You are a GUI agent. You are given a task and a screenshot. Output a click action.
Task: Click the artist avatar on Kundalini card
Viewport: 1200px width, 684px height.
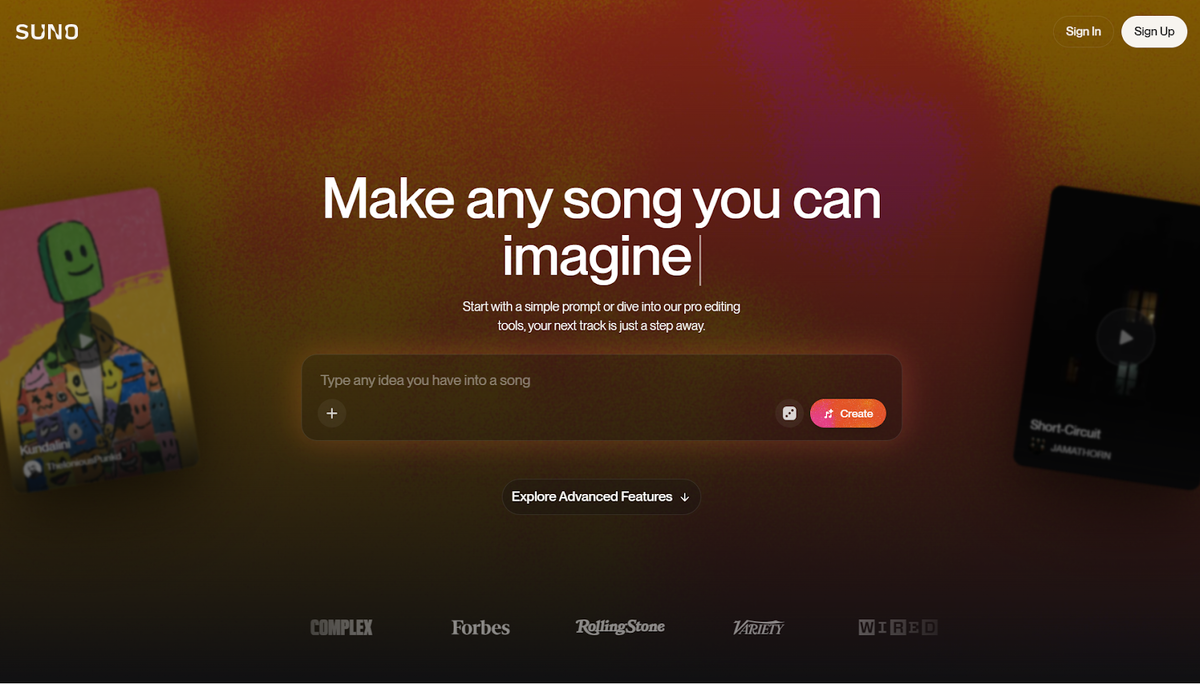coord(33,468)
